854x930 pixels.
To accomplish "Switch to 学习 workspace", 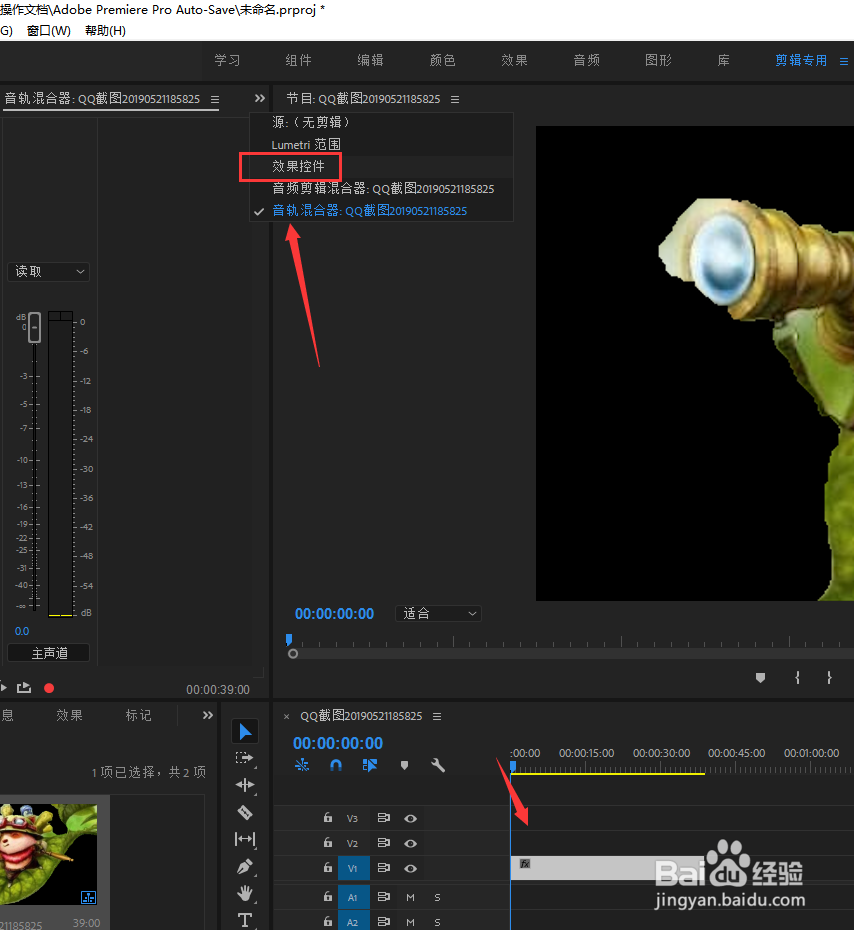I will point(227,60).
